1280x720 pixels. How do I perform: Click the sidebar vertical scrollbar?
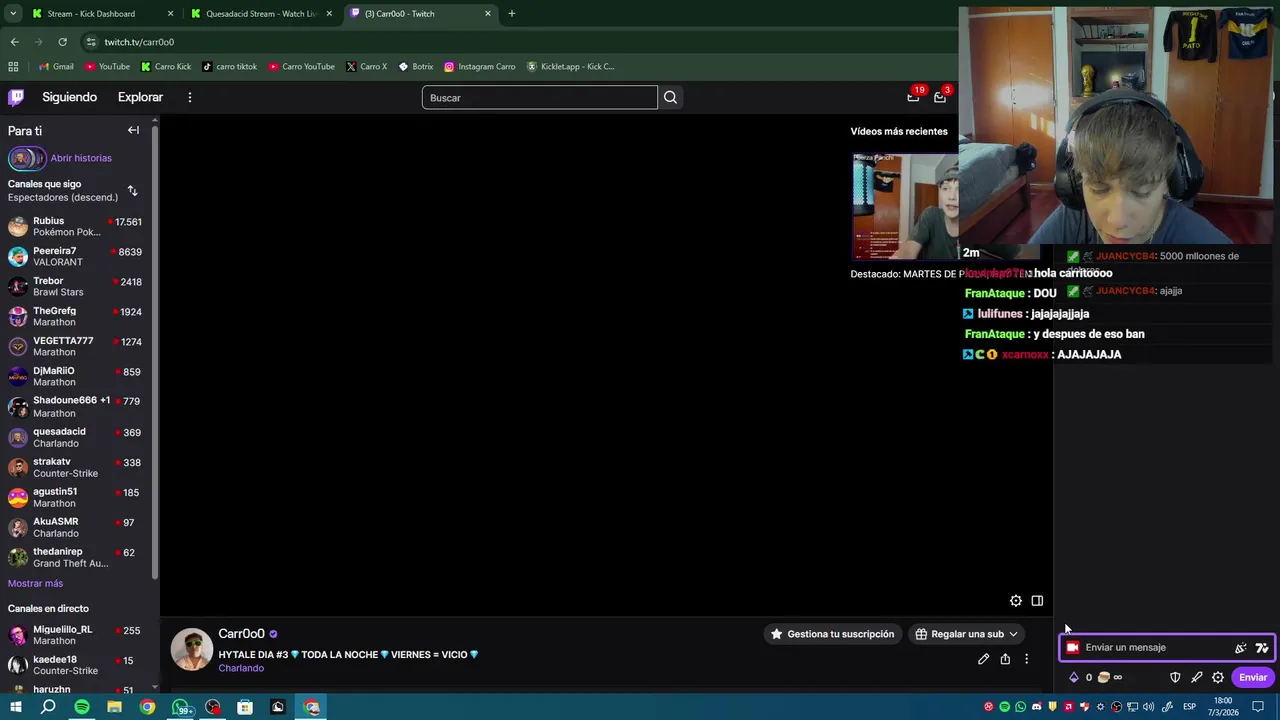click(x=154, y=350)
